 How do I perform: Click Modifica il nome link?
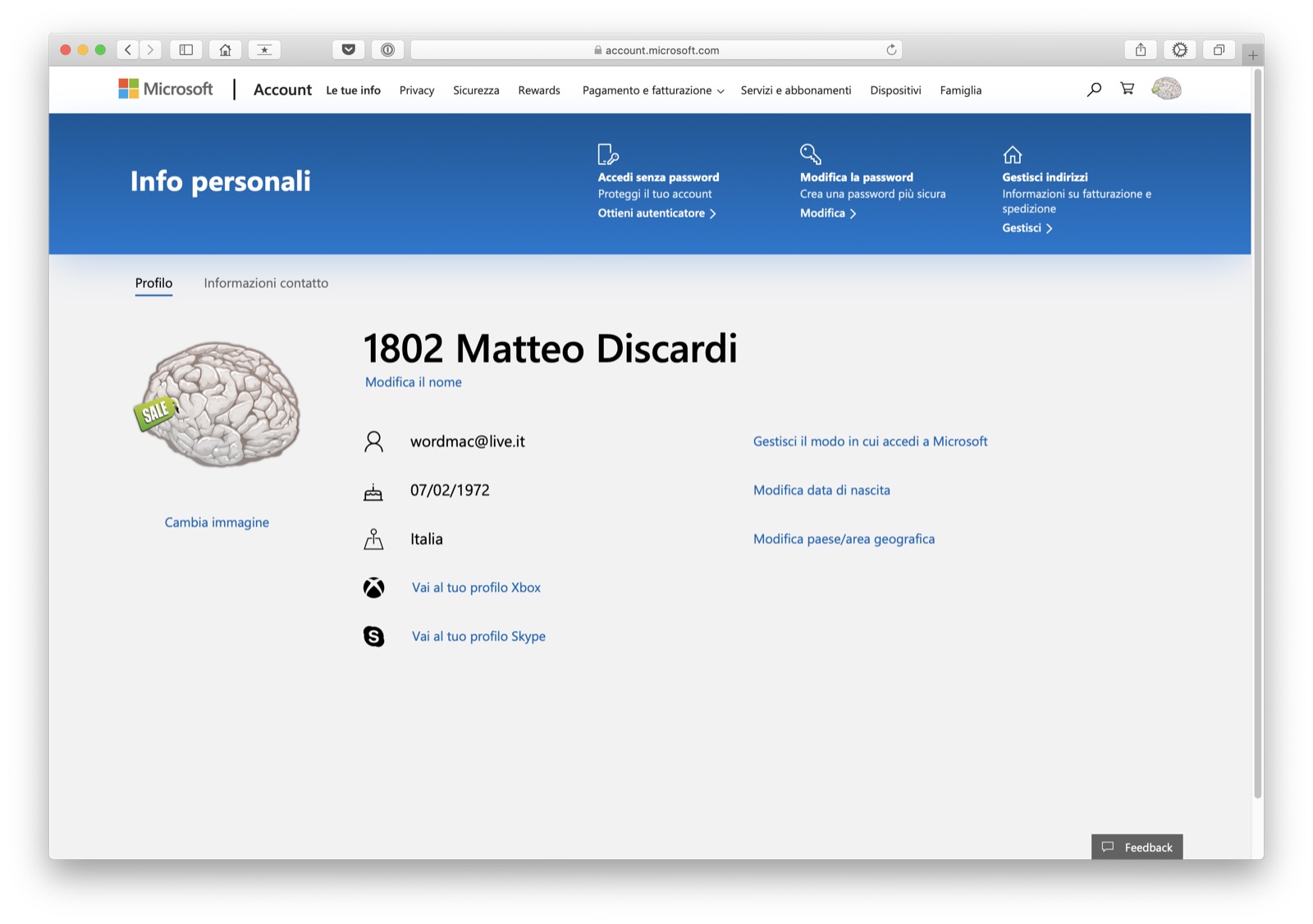click(414, 382)
